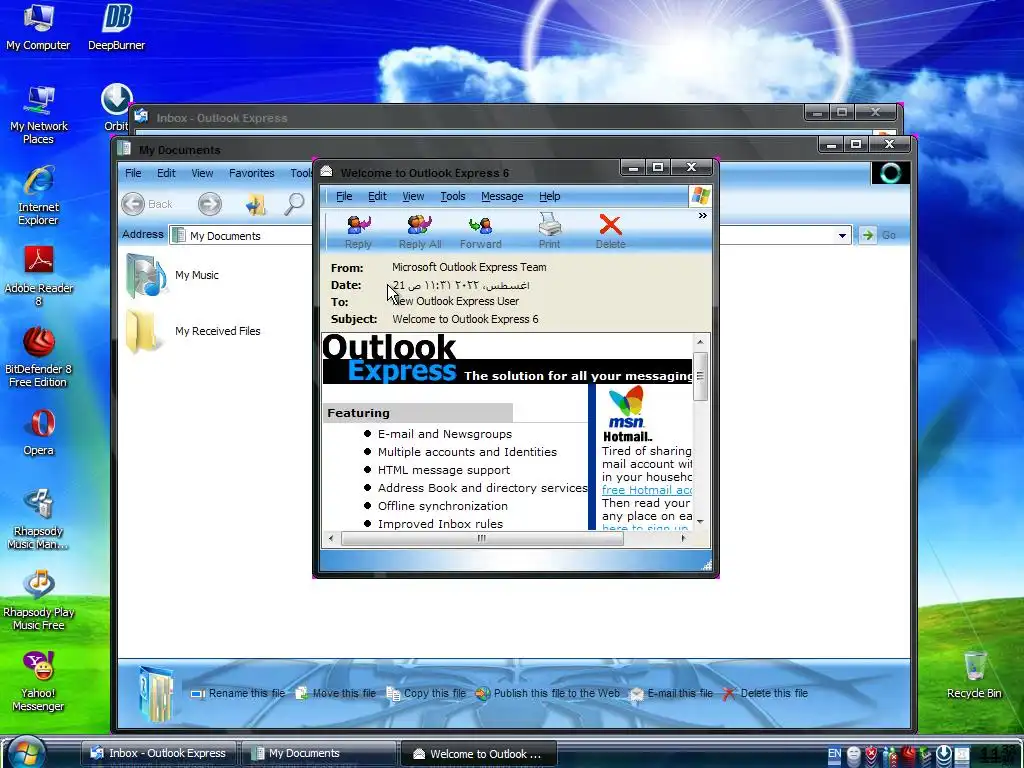1024x768 pixels.
Task: Switch to Inbox - Outlook Express taskbar button
Action: coord(158,754)
